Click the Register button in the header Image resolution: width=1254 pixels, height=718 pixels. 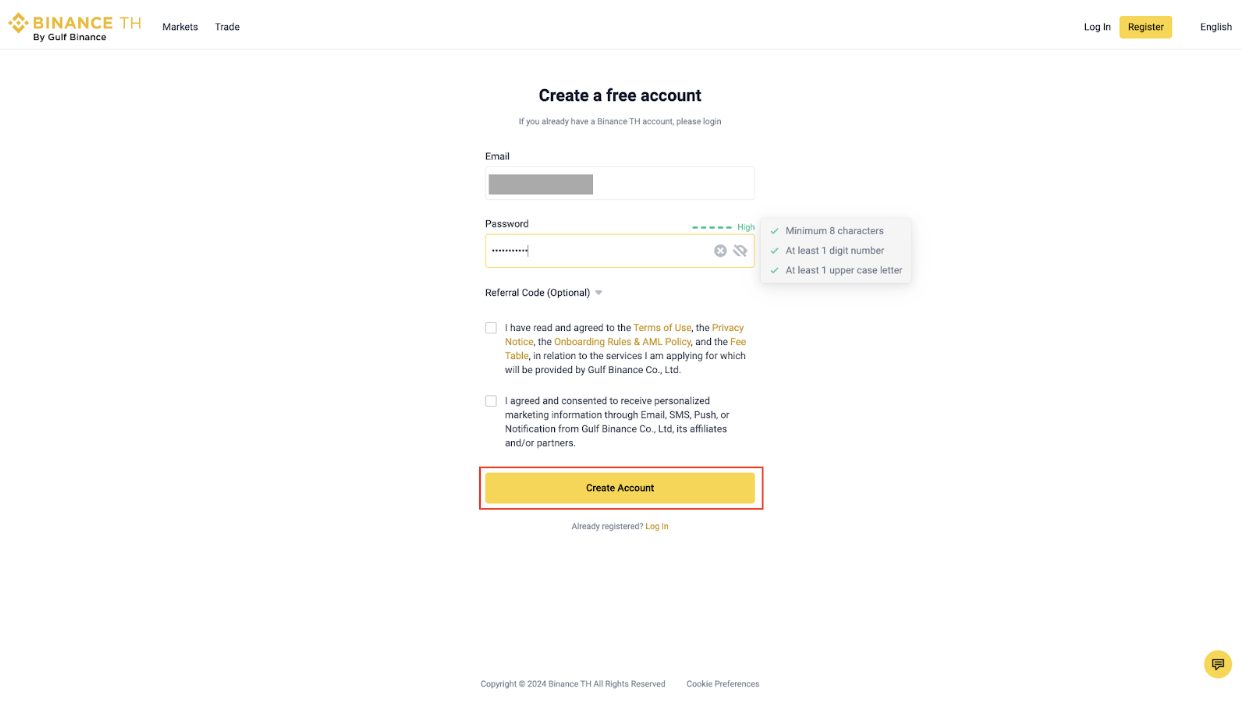tap(1145, 27)
